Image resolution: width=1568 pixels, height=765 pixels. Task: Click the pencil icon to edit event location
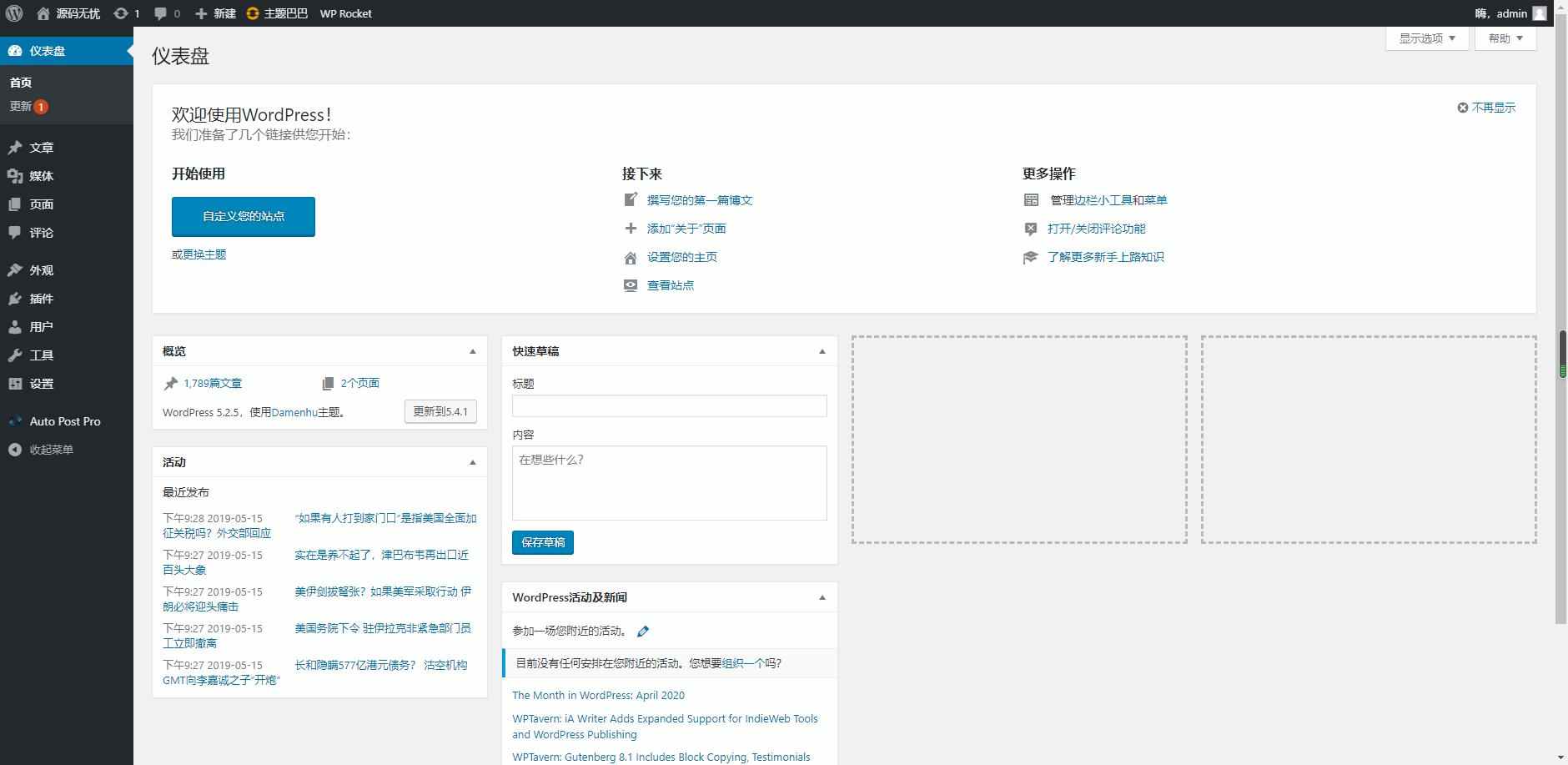pos(643,632)
